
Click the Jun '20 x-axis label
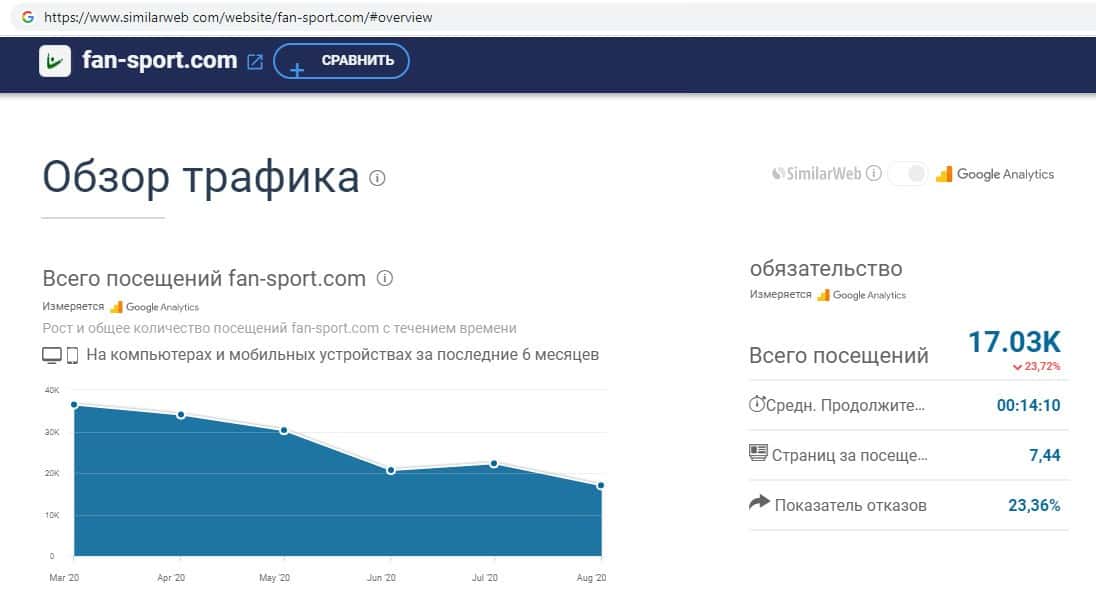[381, 578]
